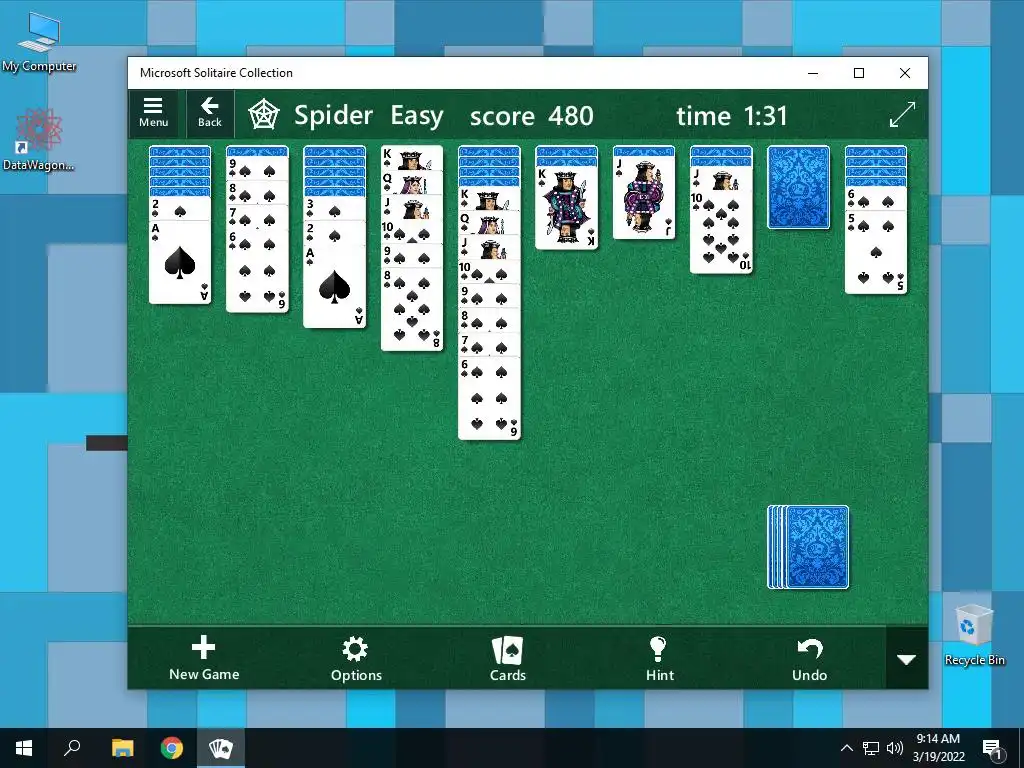Click the score 480 display
The image size is (1024, 768).
point(532,116)
